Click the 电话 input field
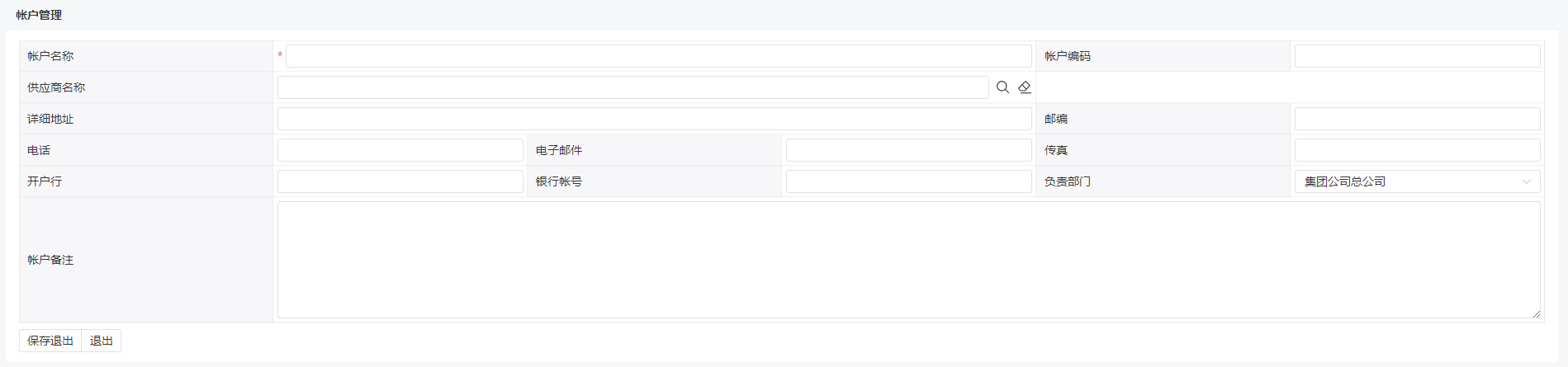 tap(400, 150)
